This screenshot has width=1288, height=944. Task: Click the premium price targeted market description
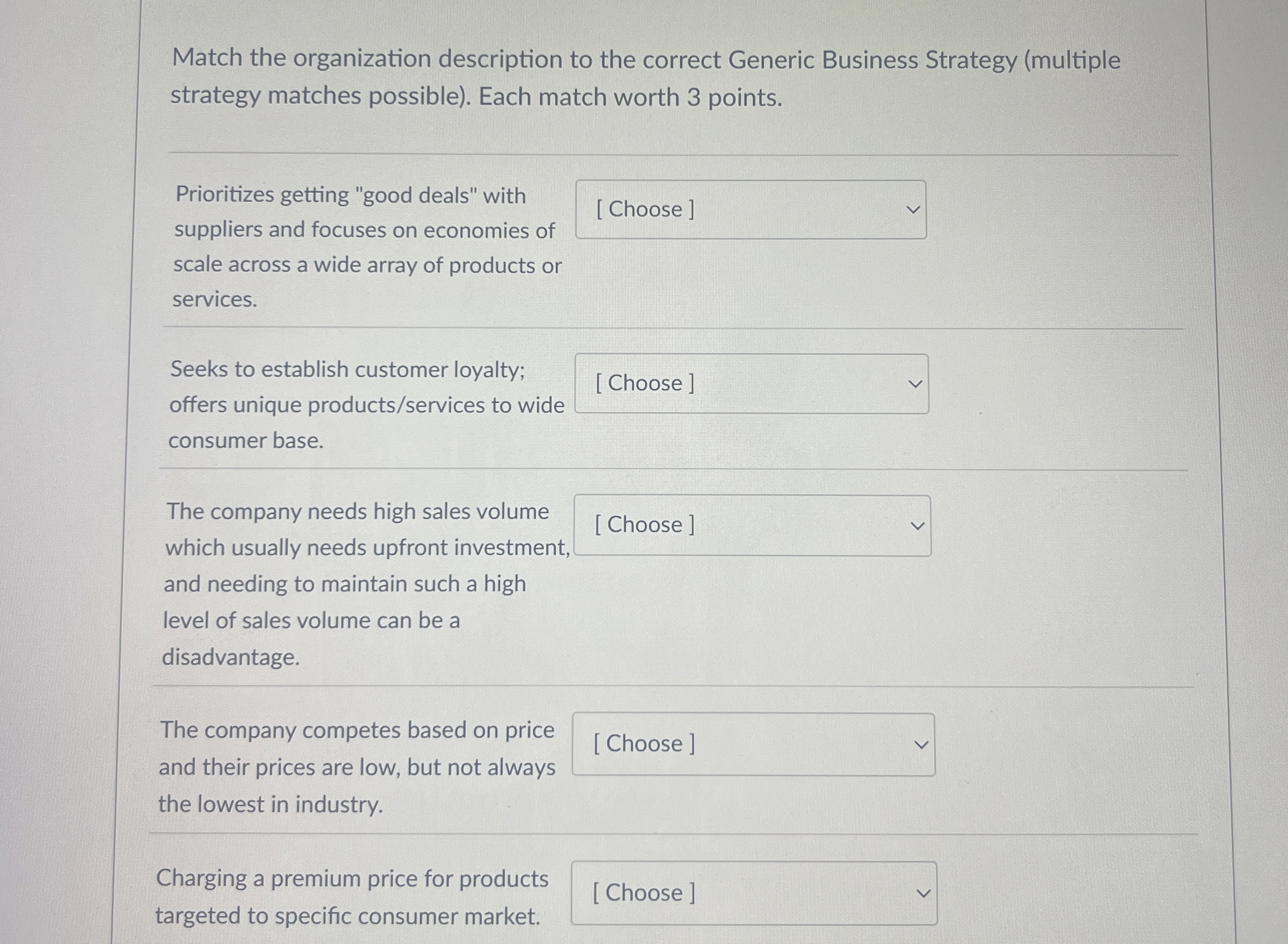coord(351,897)
